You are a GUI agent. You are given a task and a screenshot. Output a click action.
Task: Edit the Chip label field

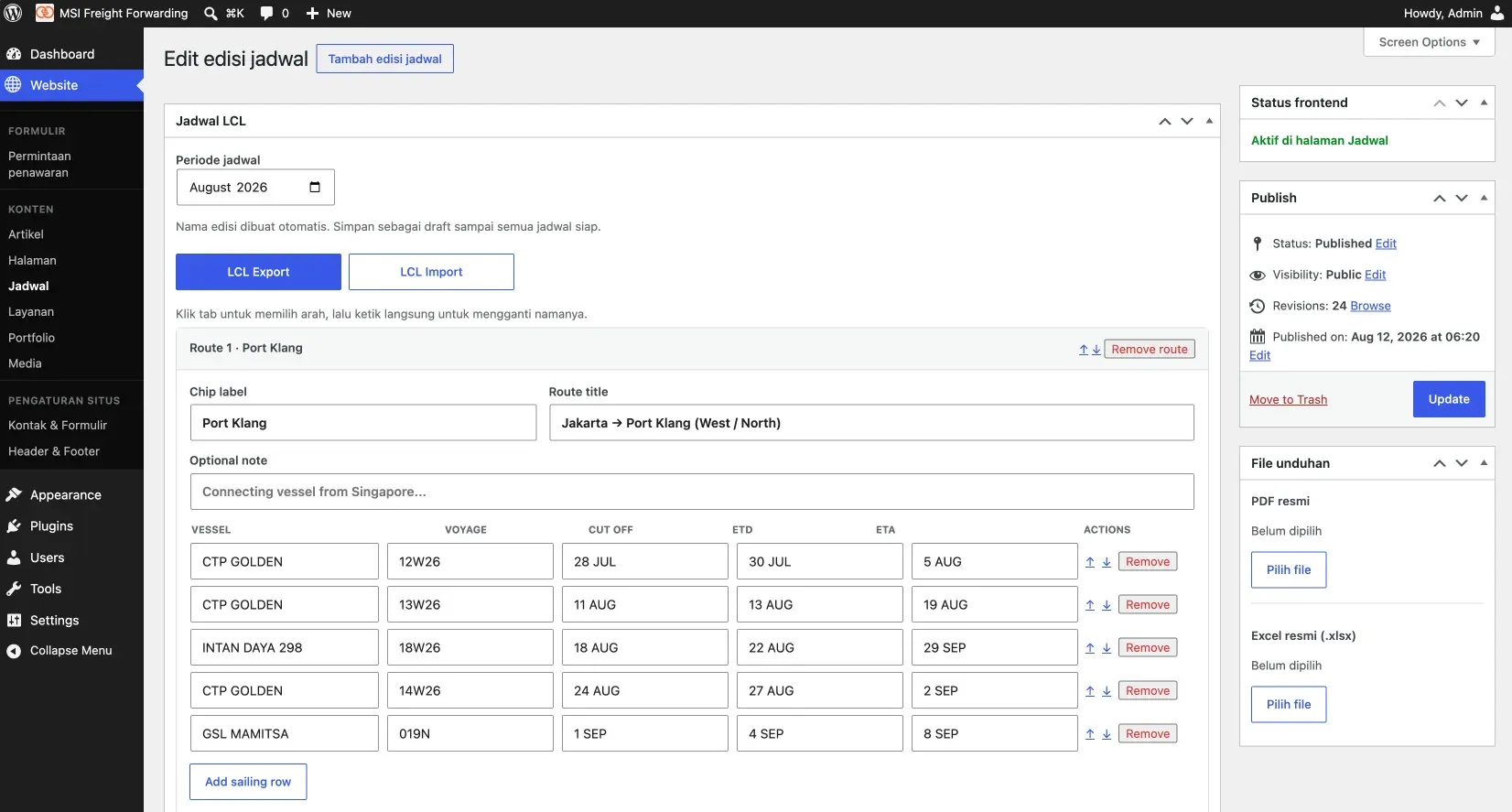point(363,423)
